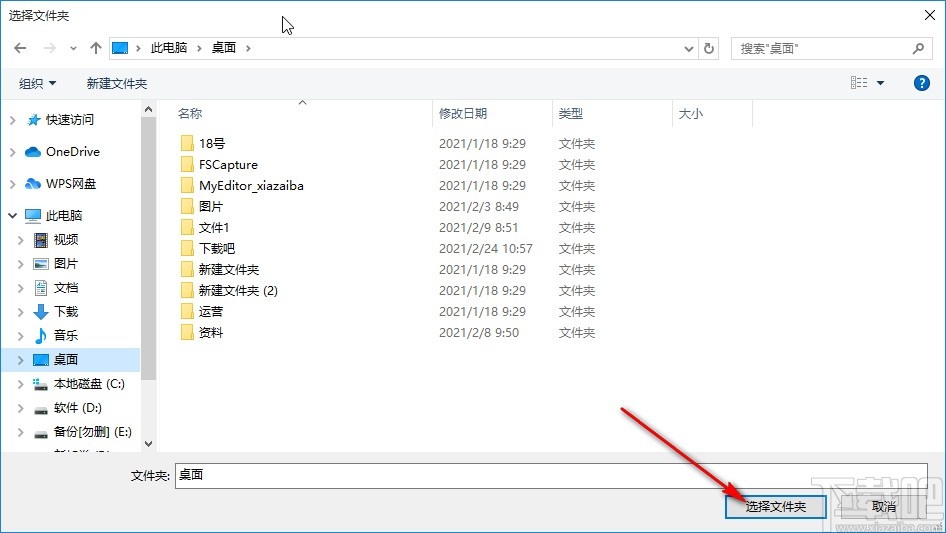Expand the WPS网盘 tree node

pos(13,184)
